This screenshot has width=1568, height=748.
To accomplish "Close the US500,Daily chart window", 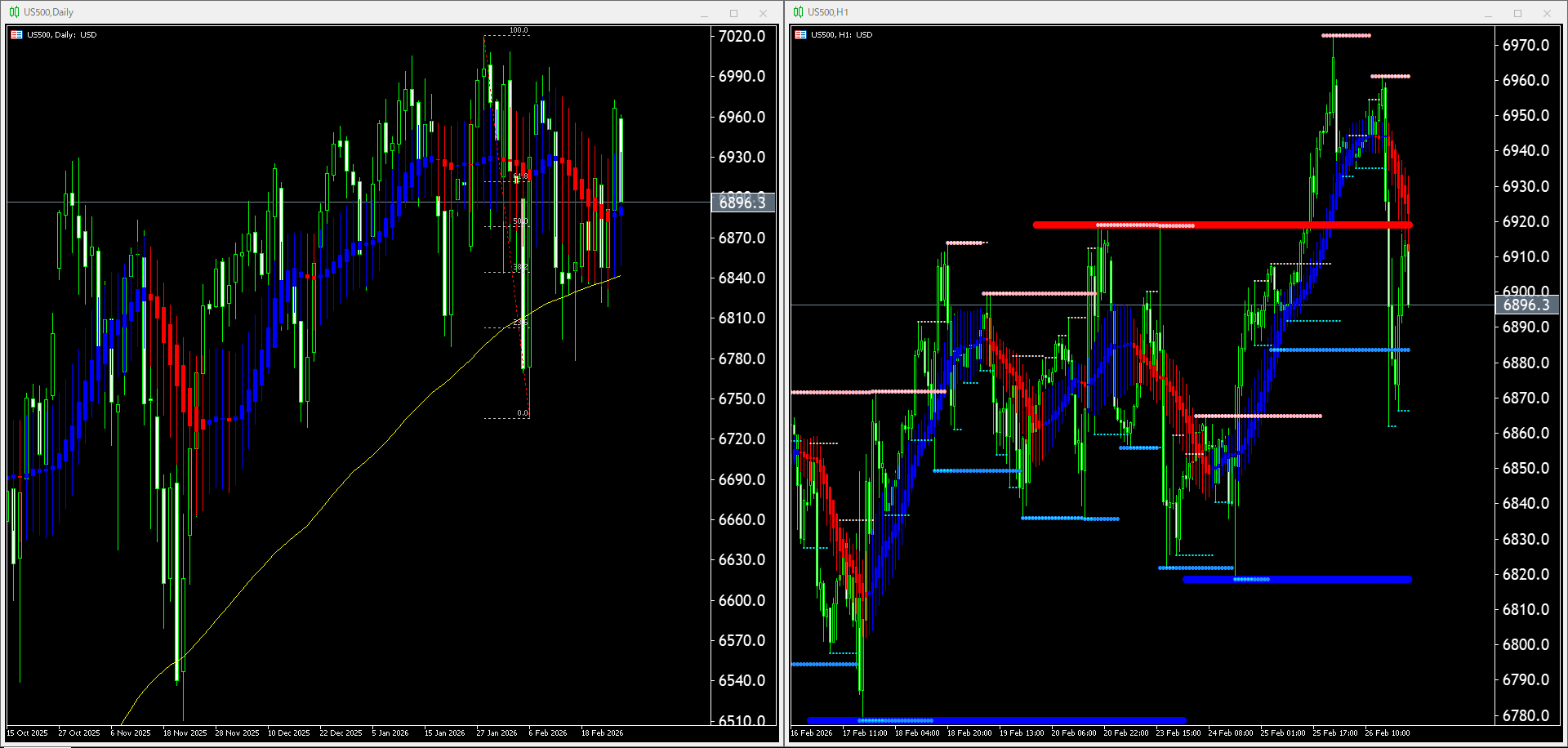I will point(763,13).
